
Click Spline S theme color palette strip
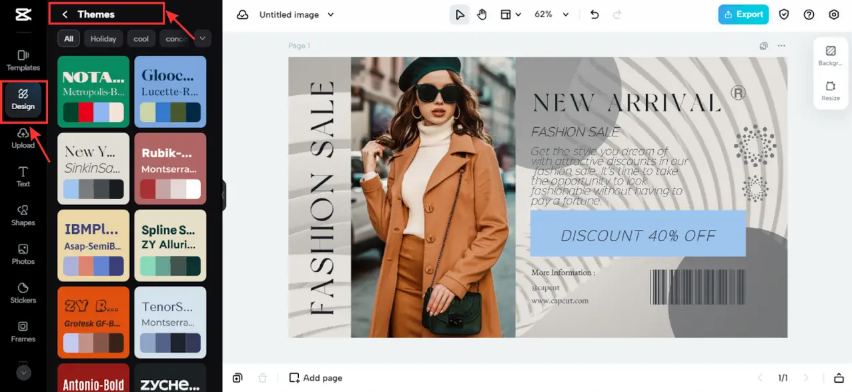(x=170, y=266)
